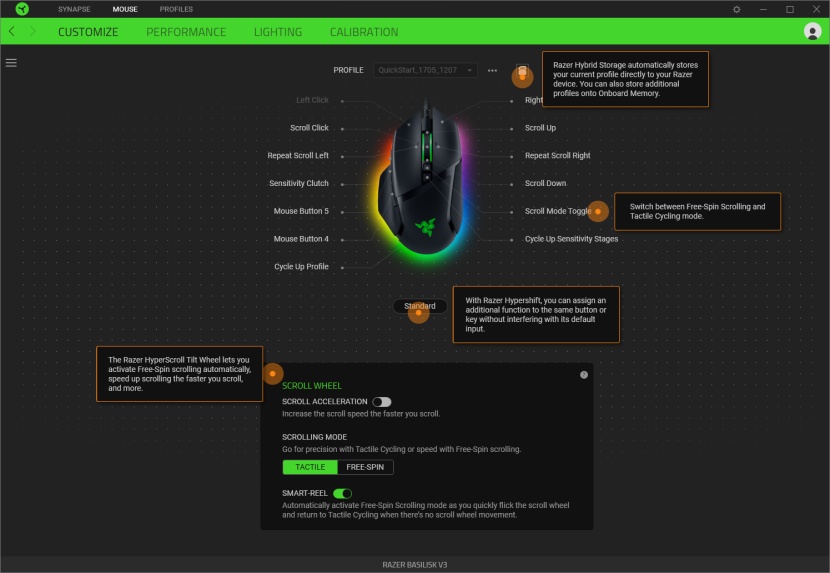Click the Razer Basilisk mouse image

[x=424, y=180]
